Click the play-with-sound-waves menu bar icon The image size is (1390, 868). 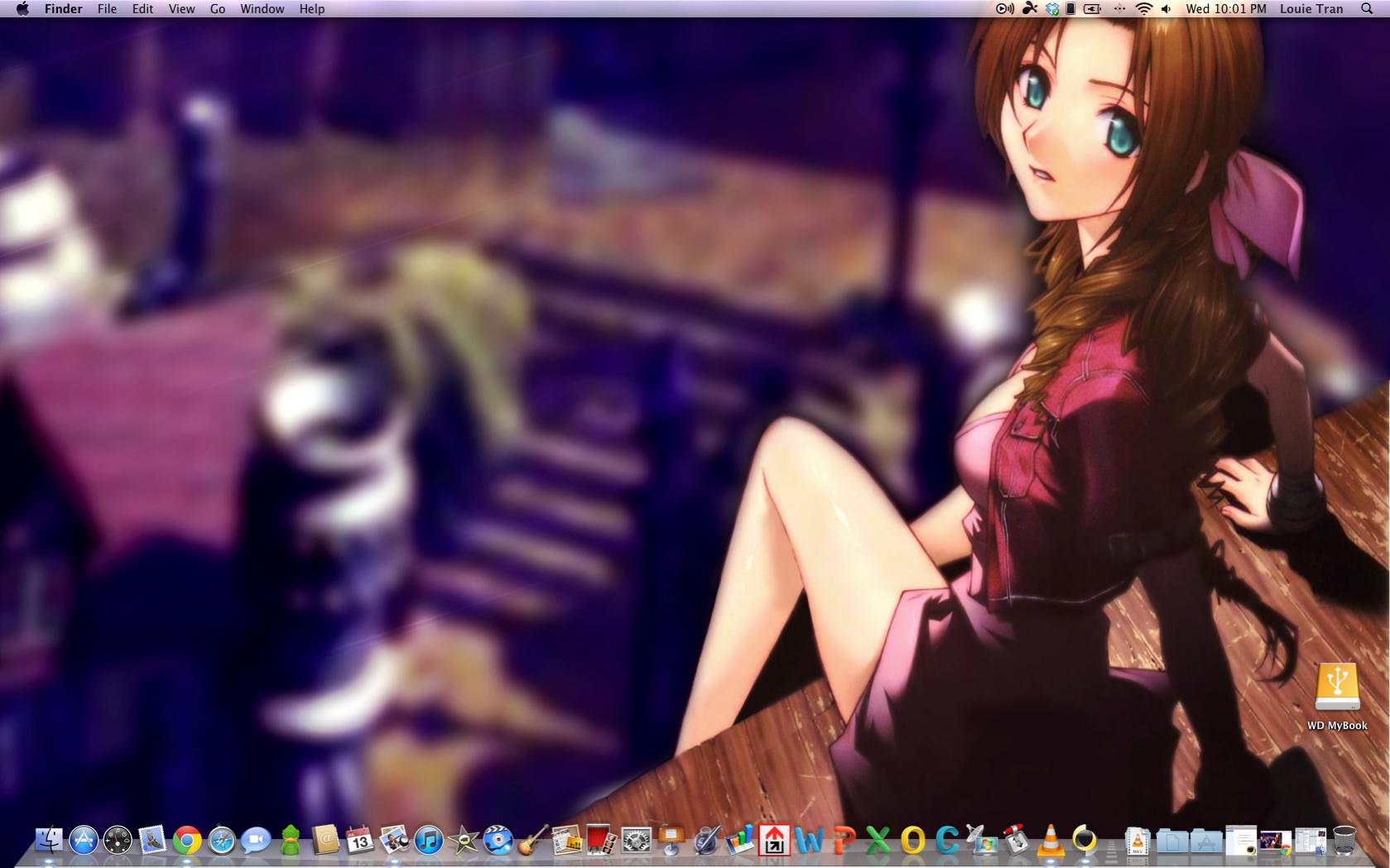coord(1004,9)
